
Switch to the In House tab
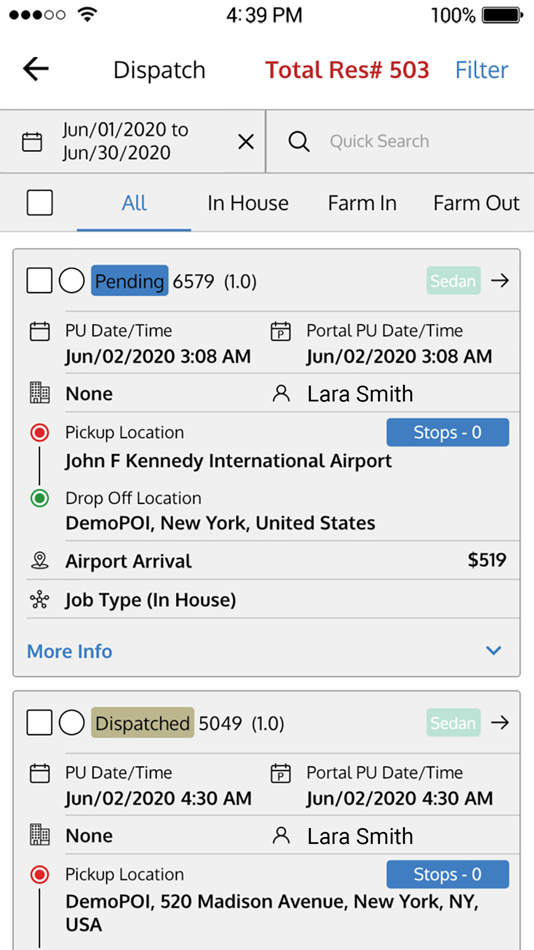248,203
